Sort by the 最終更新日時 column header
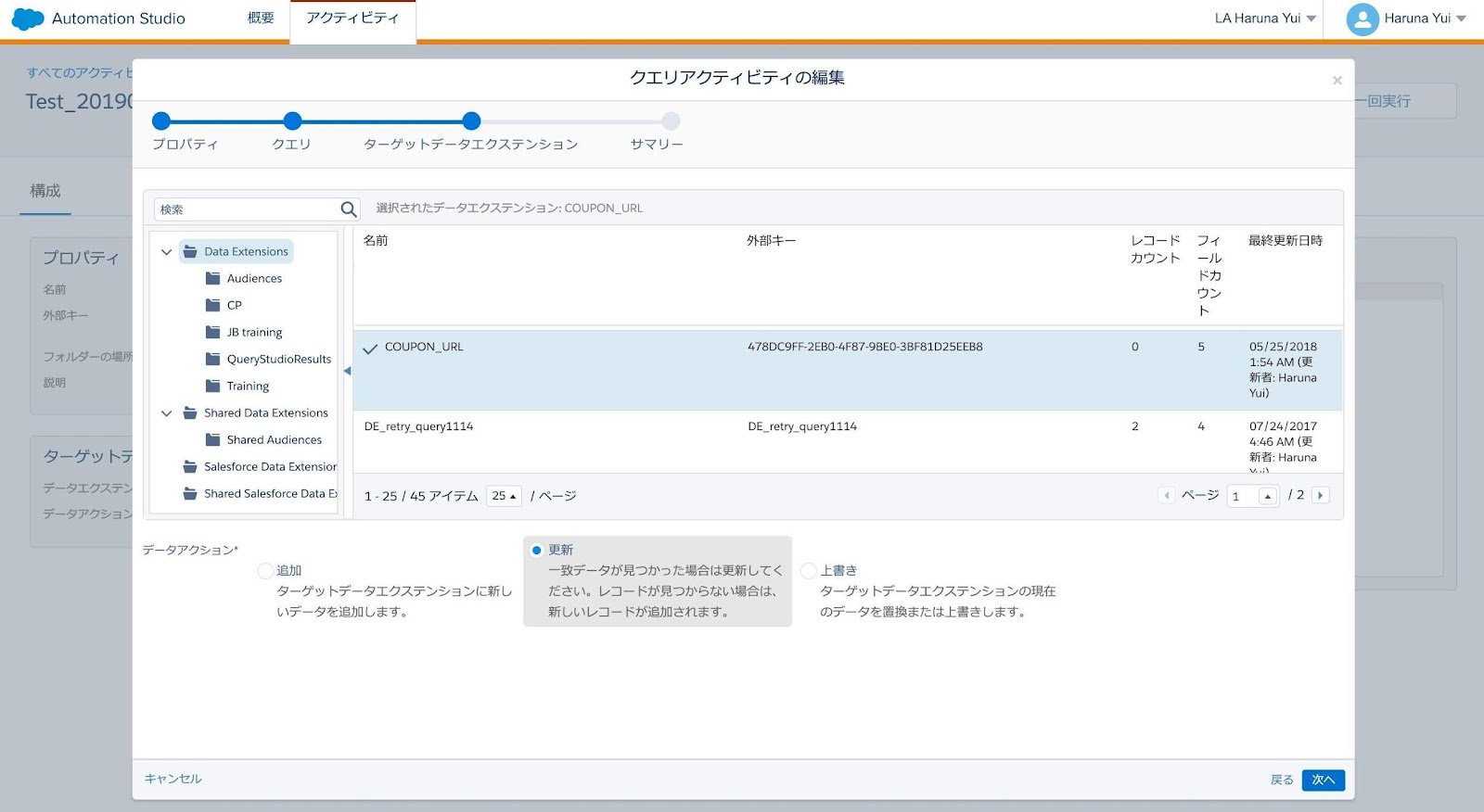This screenshot has width=1484, height=812. click(x=1286, y=241)
